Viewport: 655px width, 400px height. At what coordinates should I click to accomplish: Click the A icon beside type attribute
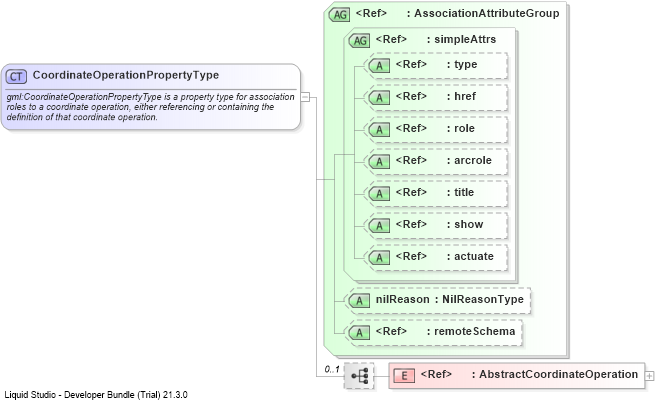(379, 66)
